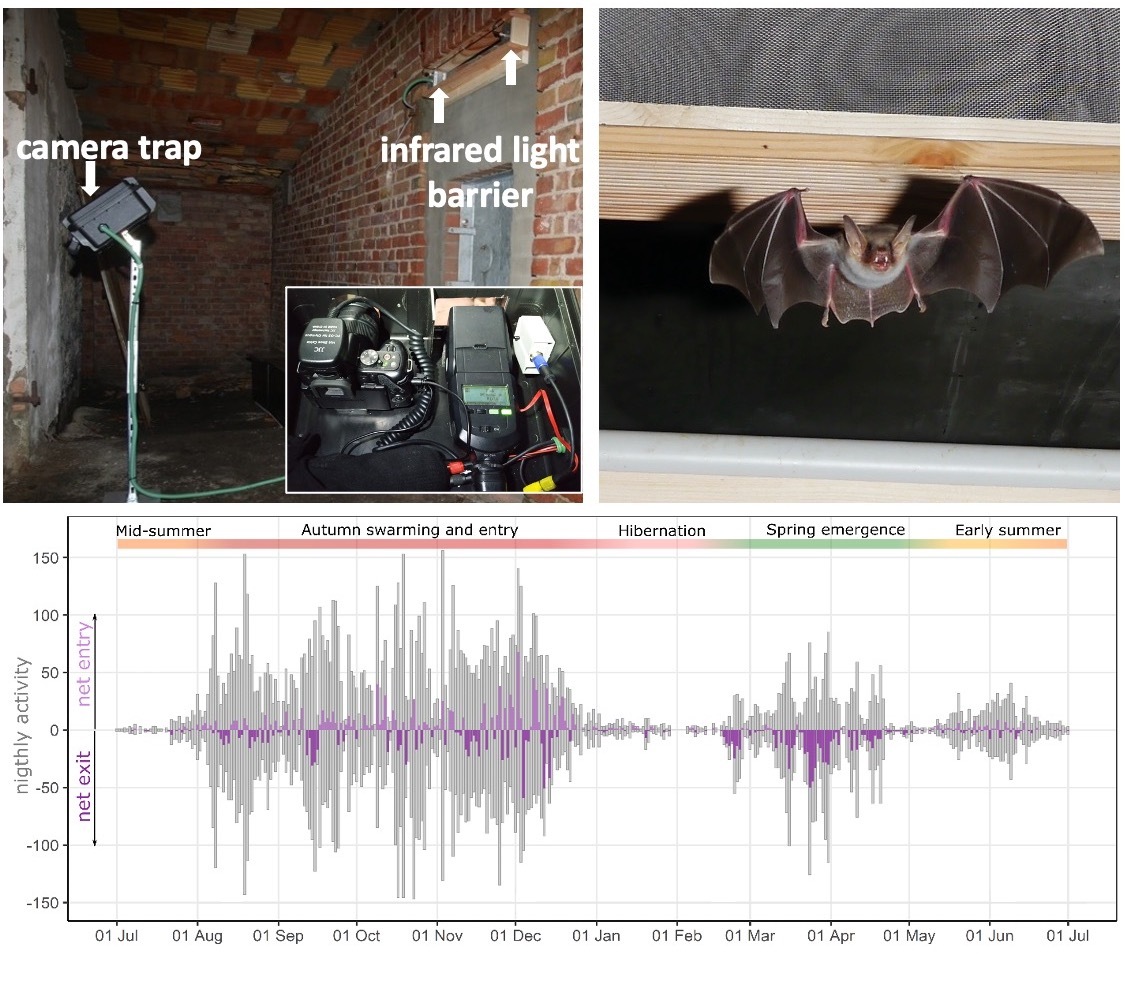Click the arrow below the camera trap label
This screenshot has width=1125, height=1000.
coord(90,180)
